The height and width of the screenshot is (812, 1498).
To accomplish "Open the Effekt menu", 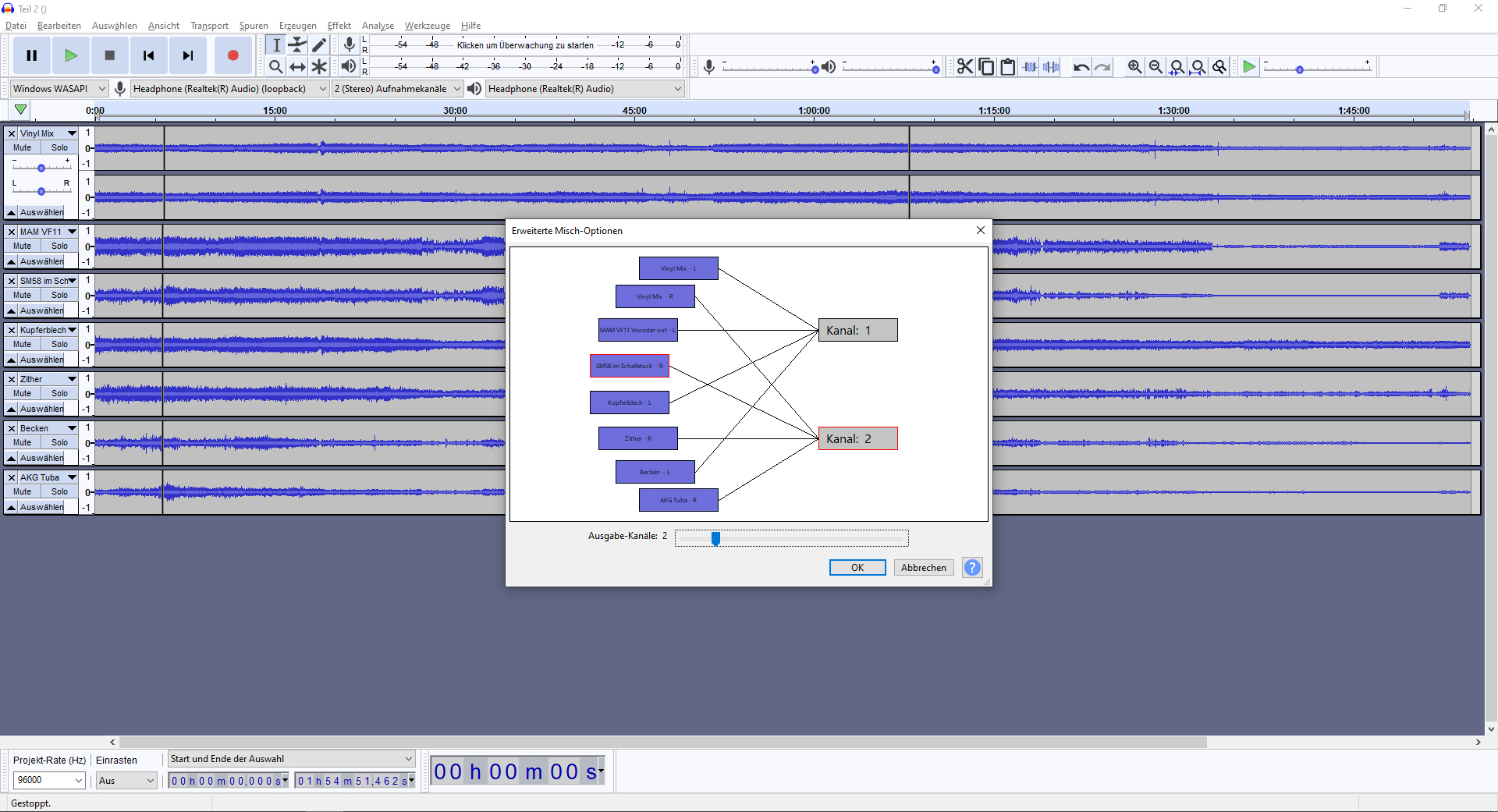I will 339,26.
